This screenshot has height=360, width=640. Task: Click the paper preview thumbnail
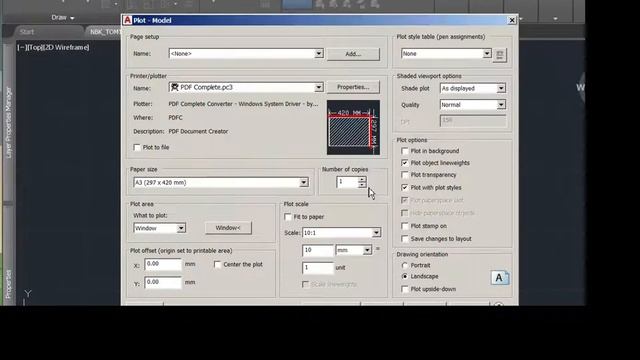pyautogui.click(x=353, y=127)
